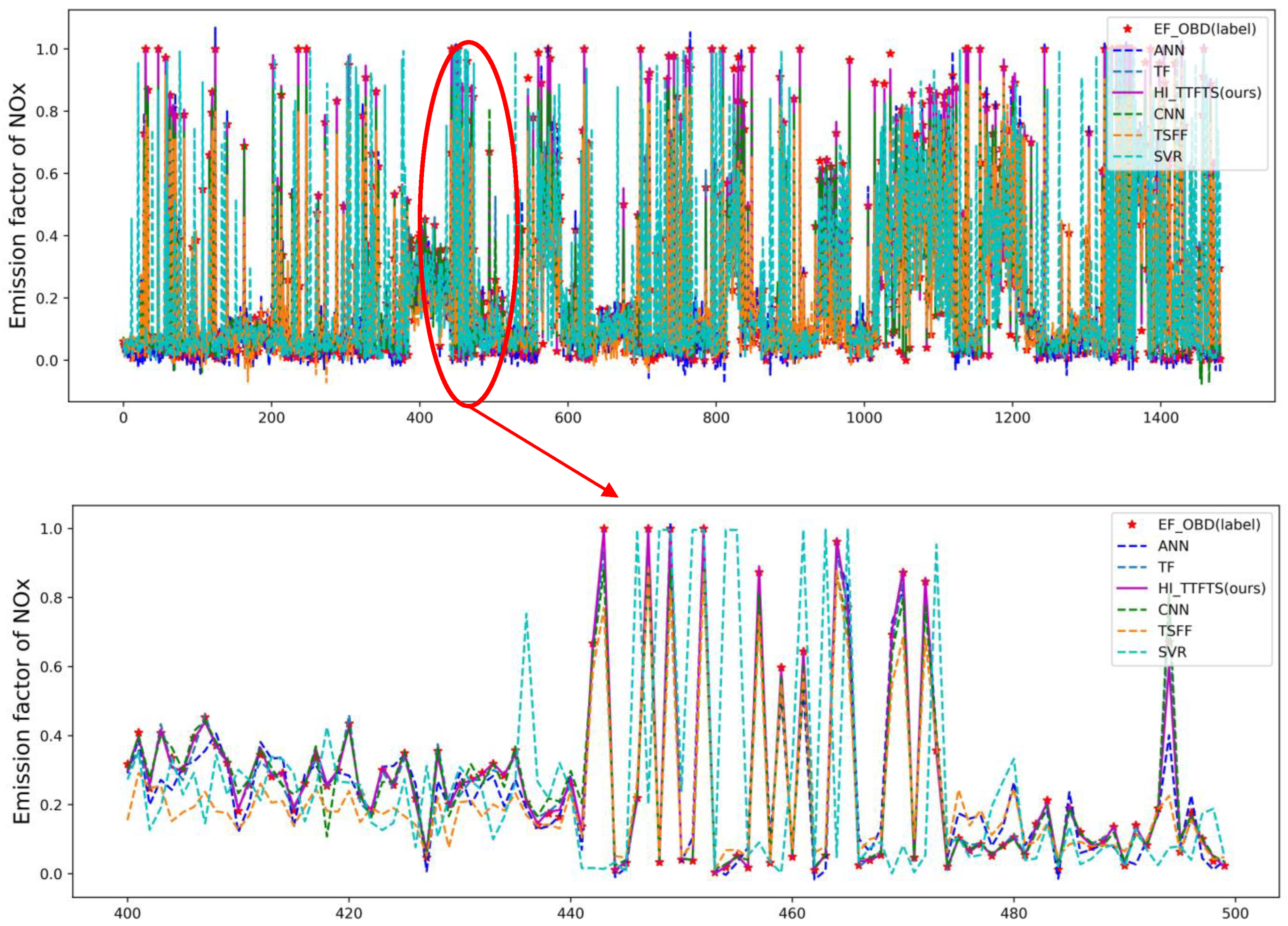Click the 0.8 tick label on top y-axis
1288x926 pixels.
point(47,112)
